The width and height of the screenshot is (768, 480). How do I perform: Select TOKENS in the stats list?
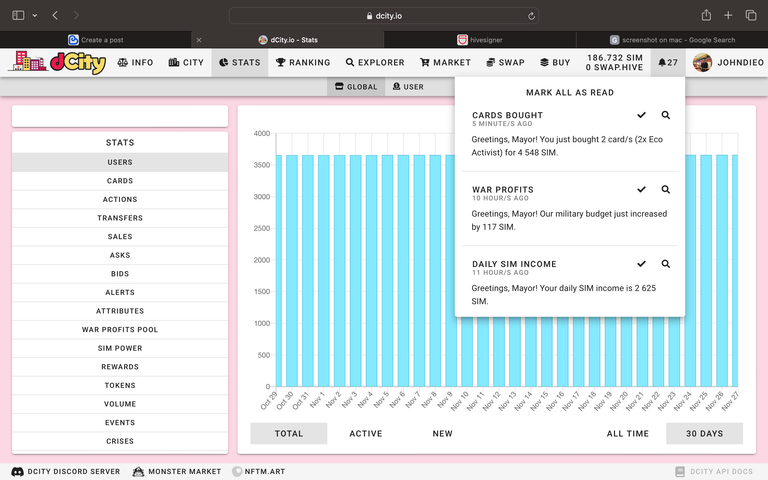click(x=120, y=385)
